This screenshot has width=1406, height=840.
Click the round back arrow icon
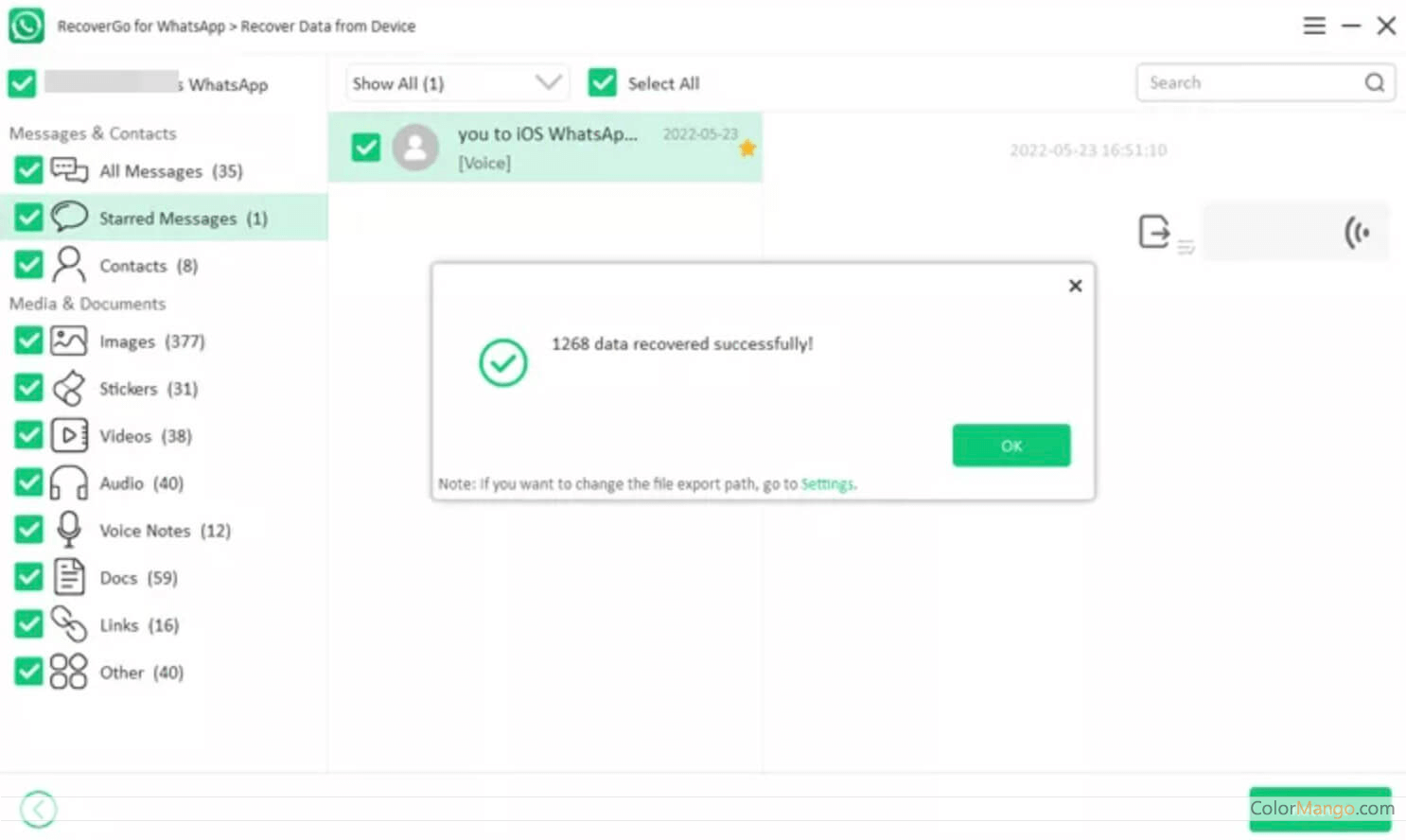click(x=39, y=809)
